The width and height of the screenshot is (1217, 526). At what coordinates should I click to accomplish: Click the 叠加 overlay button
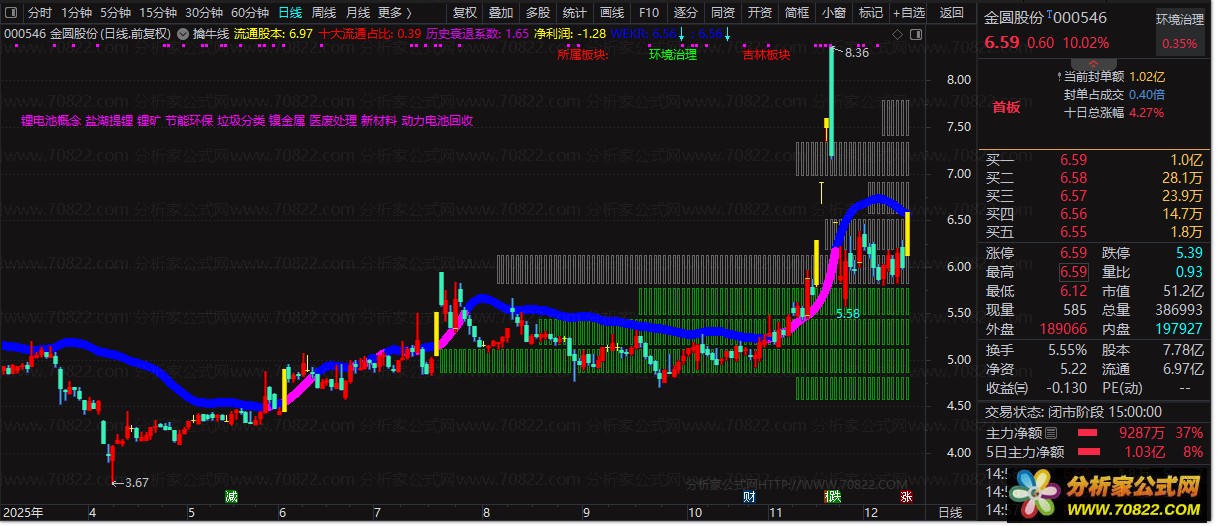[501, 13]
